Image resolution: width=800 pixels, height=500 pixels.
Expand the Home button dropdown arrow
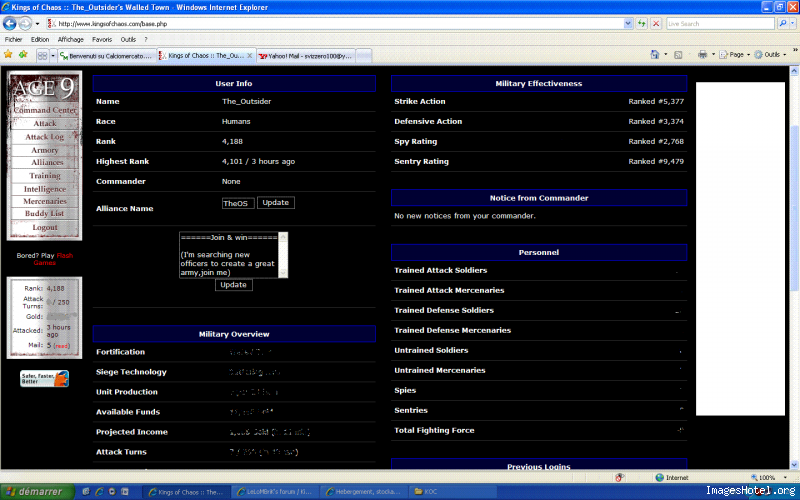coord(665,55)
